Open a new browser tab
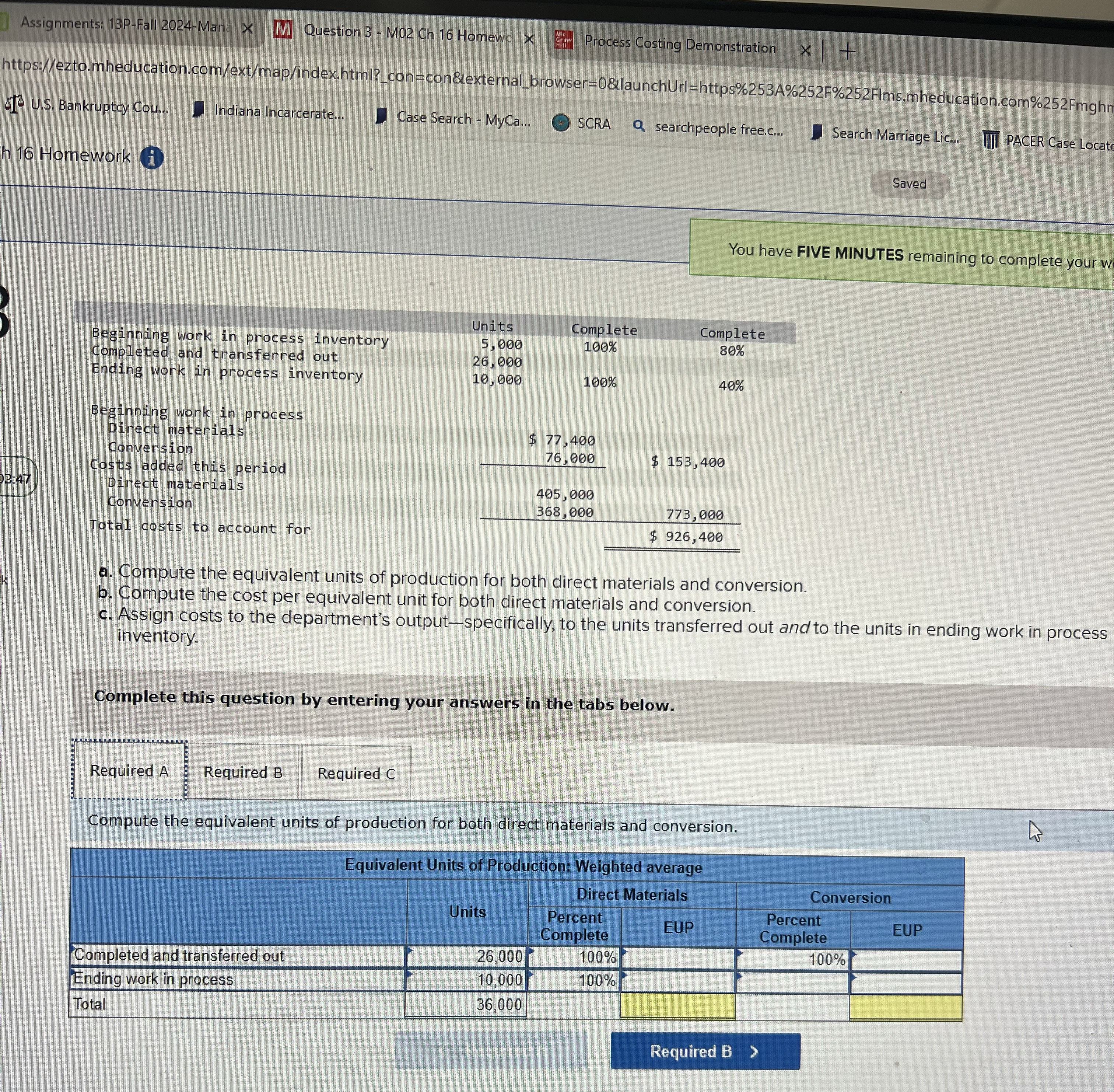 (x=848, y=52)
